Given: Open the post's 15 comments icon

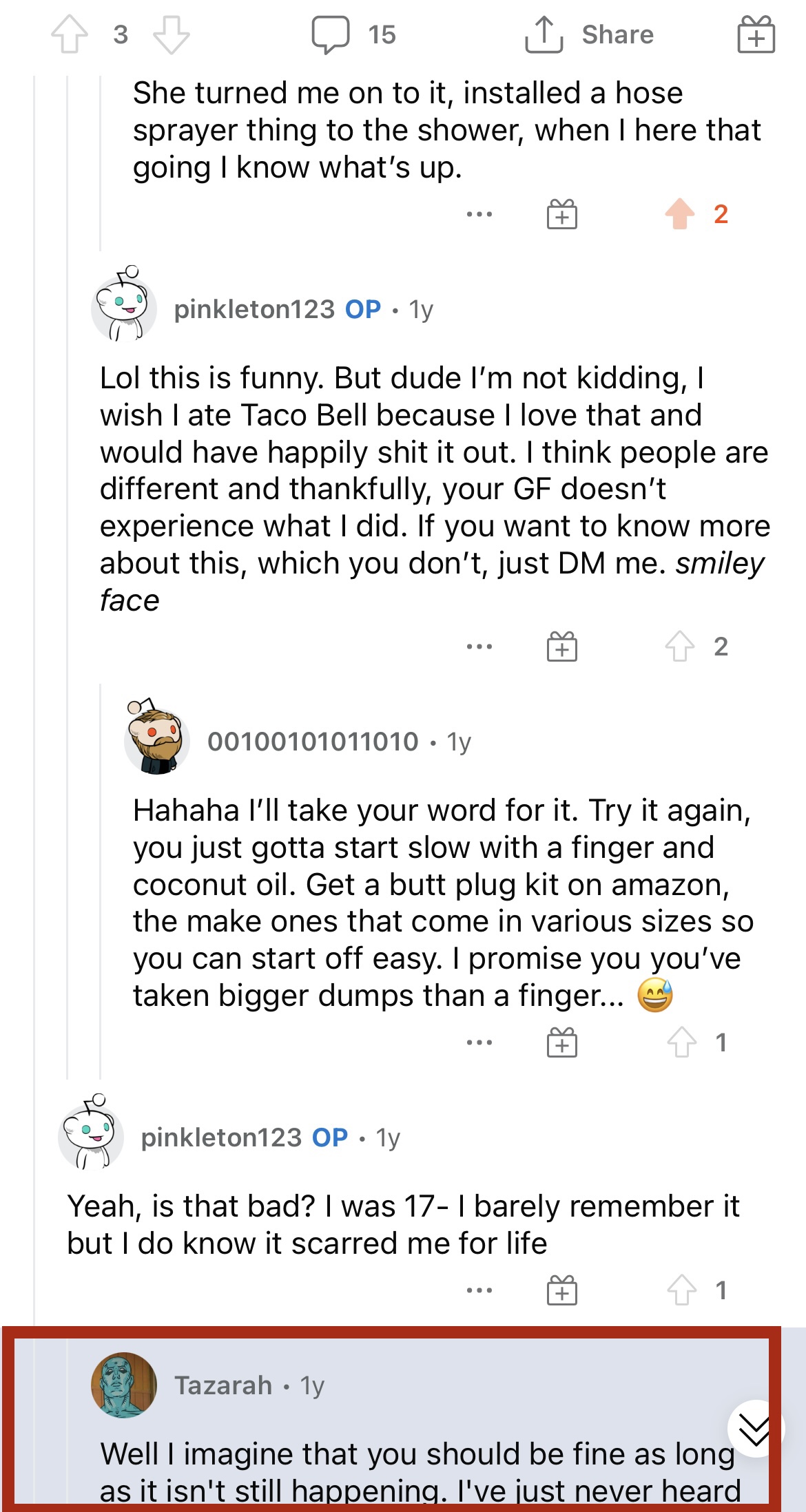Looking at the screenshot, I should coord(331,34).
